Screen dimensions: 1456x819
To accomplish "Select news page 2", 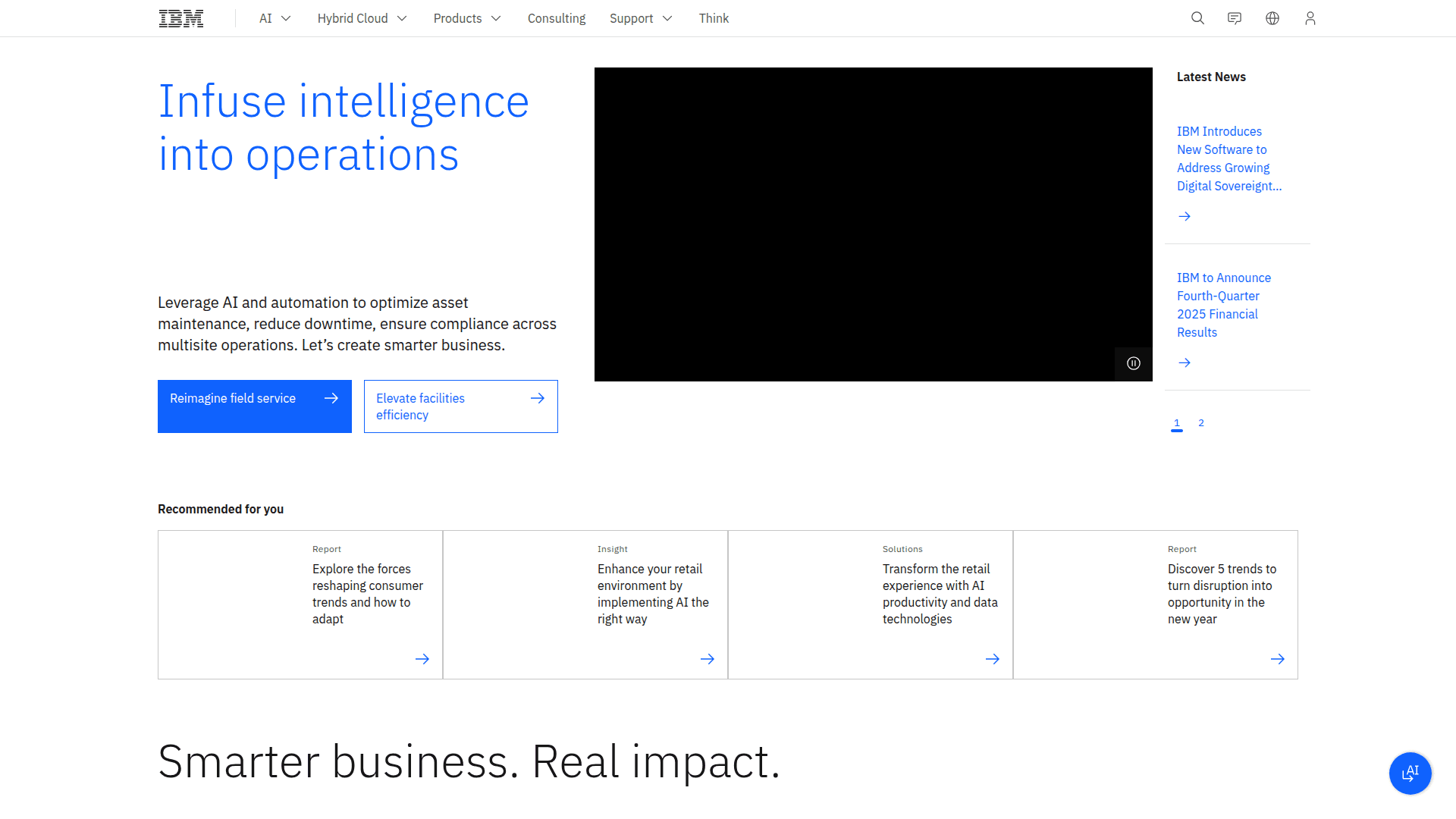I will point(1200,423).
